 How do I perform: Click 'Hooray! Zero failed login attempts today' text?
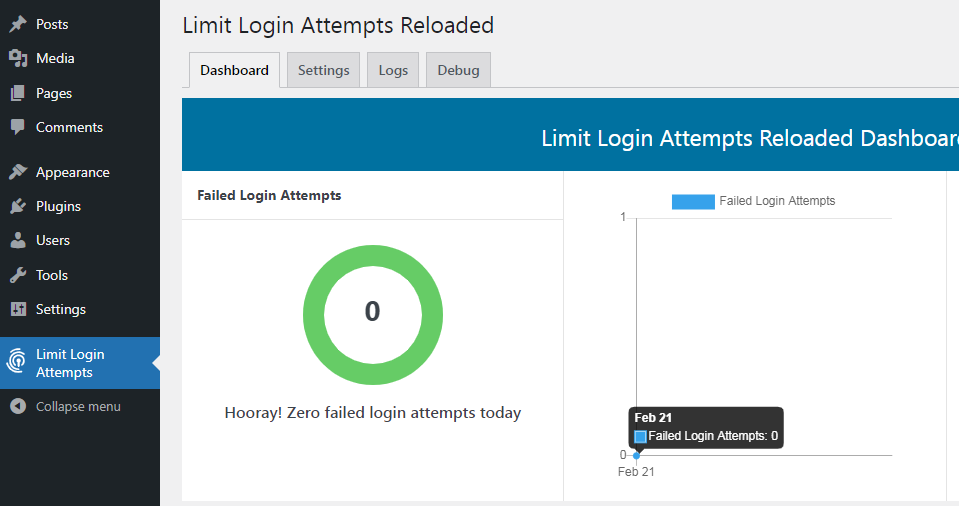[372, 413]
